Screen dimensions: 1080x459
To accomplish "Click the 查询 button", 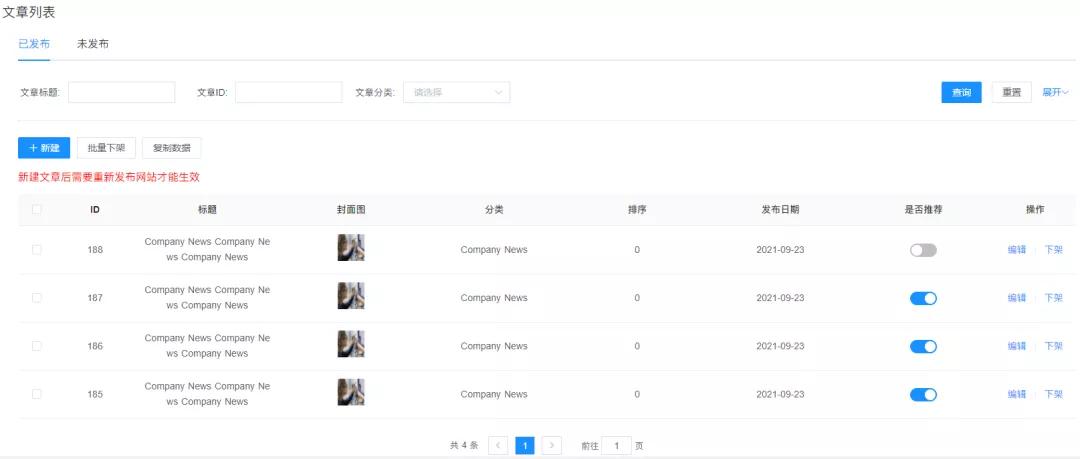I will [962, 92].
